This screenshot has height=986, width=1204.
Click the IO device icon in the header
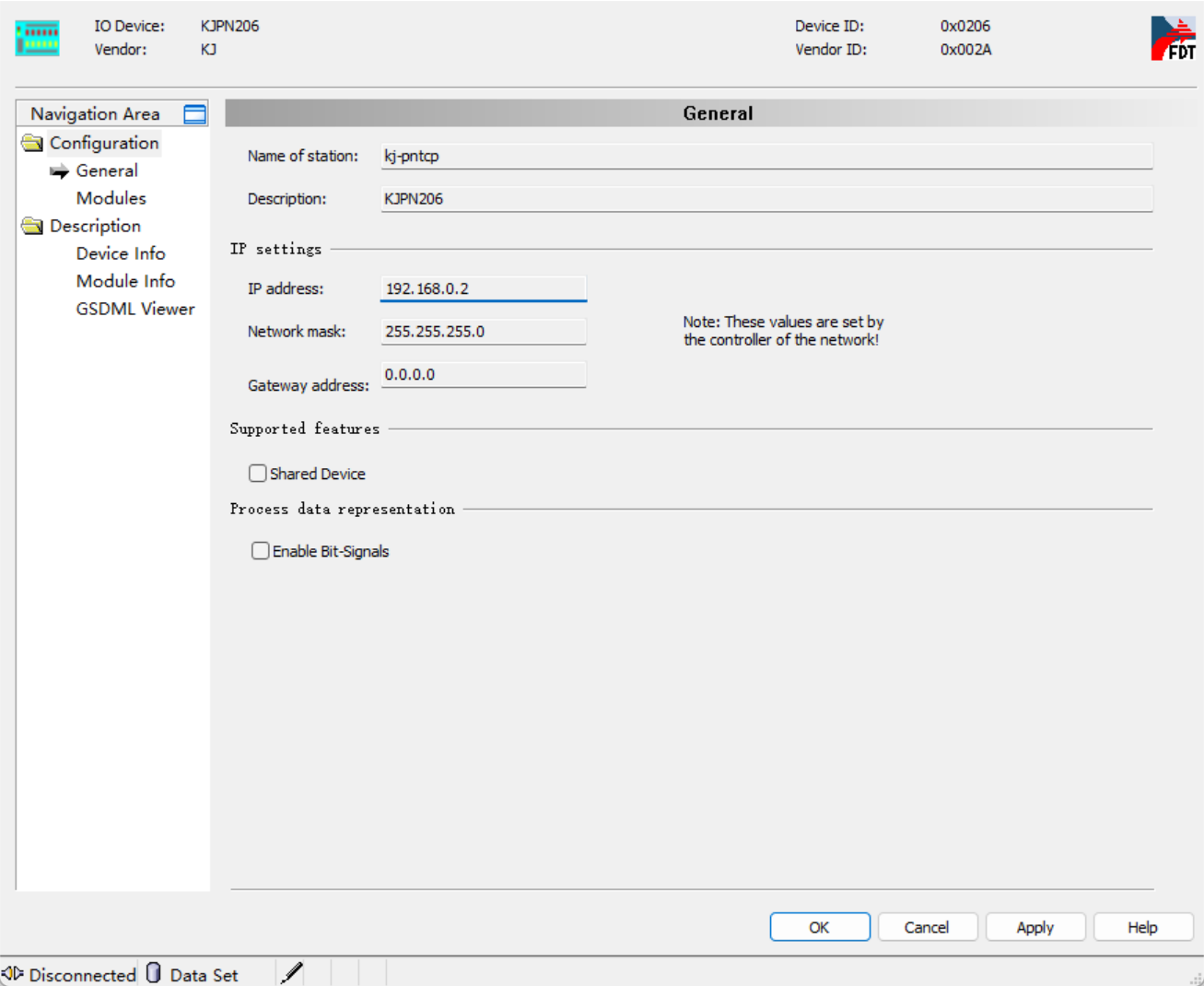tap(38, 38)
